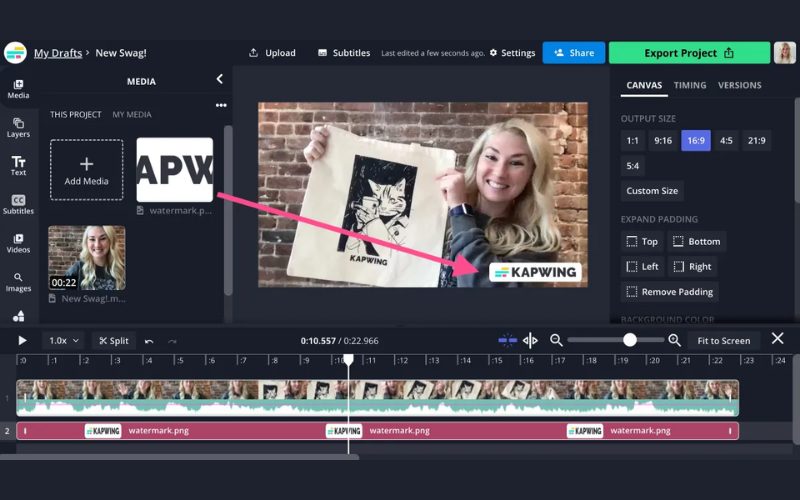Open the Videos sidebar tool
The image size is (800, 500).
18,243
